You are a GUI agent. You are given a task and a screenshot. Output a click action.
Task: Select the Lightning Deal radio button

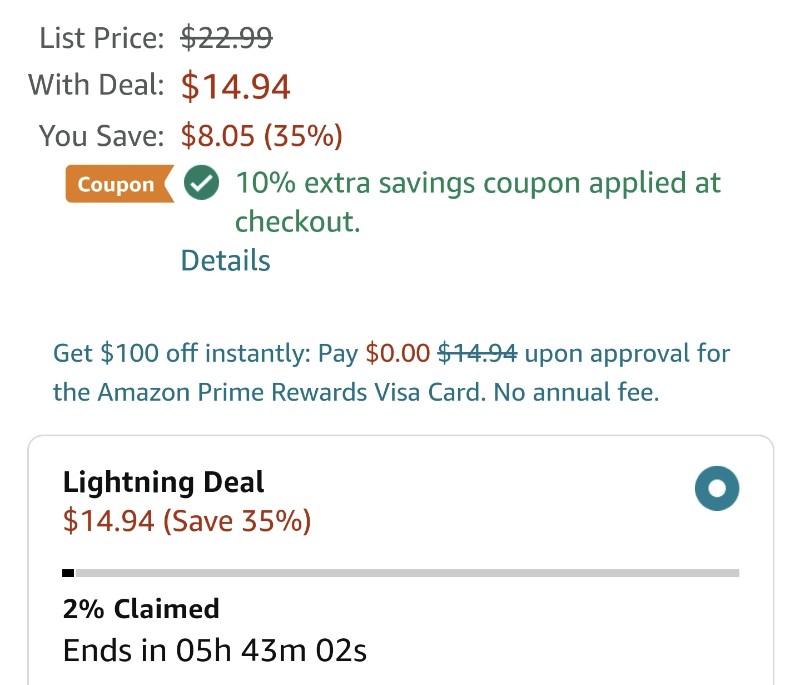point(717,488)
